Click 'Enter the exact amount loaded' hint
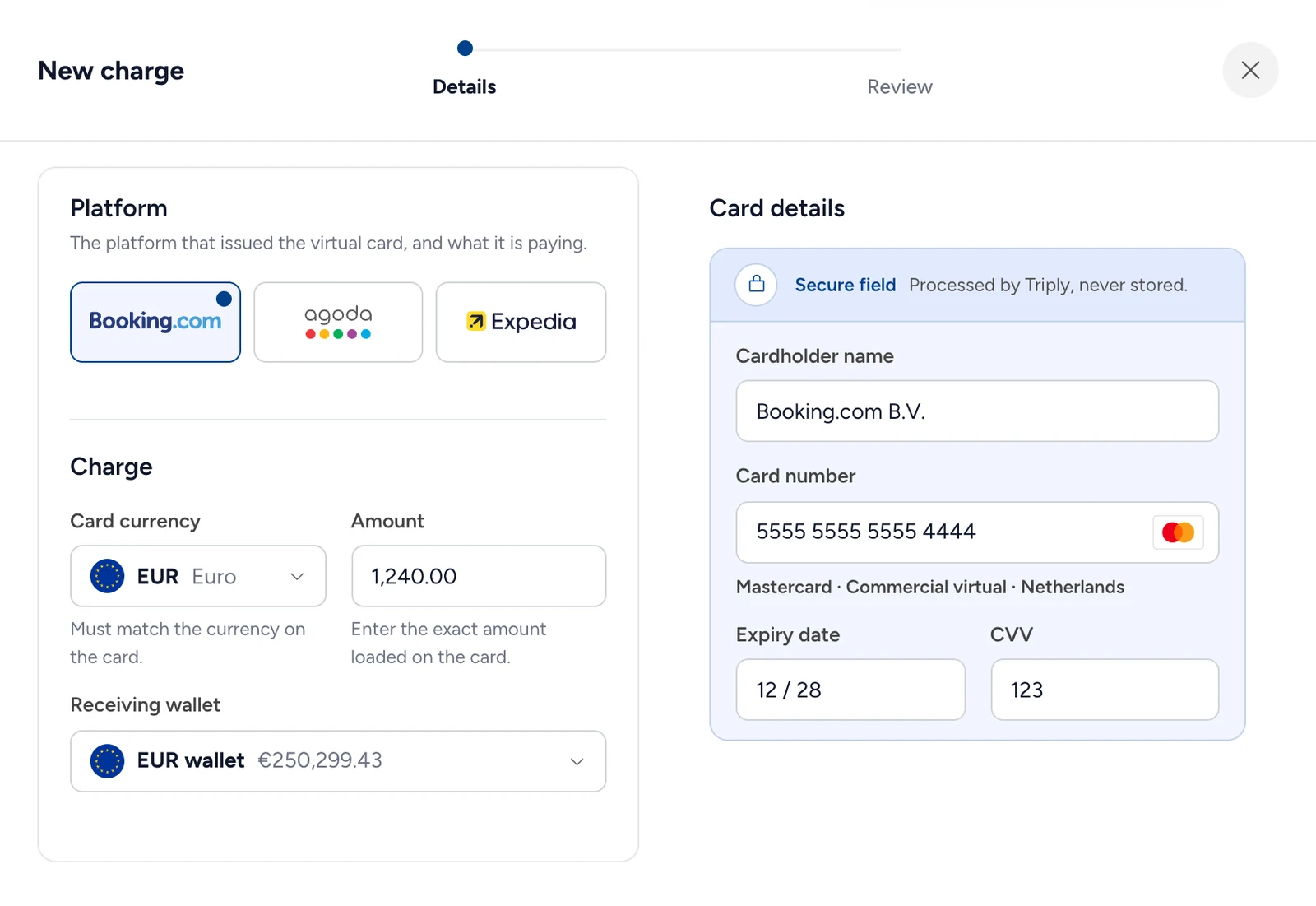Screen dimensions: 1316x906 coord(448,643)
